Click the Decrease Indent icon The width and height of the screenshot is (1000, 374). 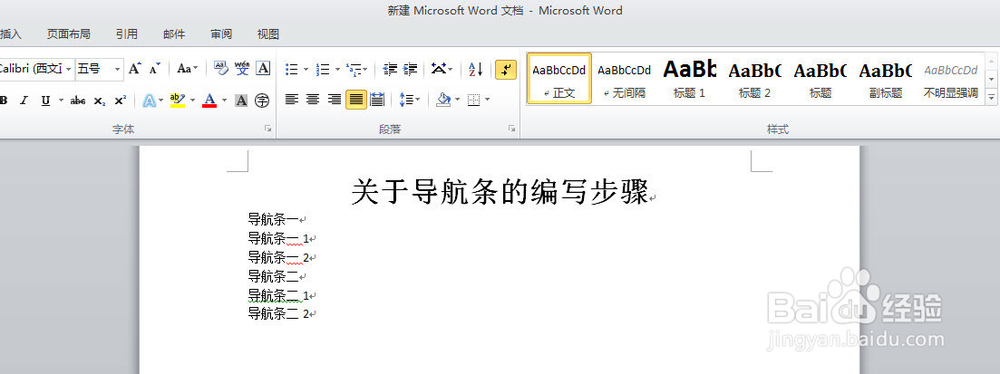(390, 68)
